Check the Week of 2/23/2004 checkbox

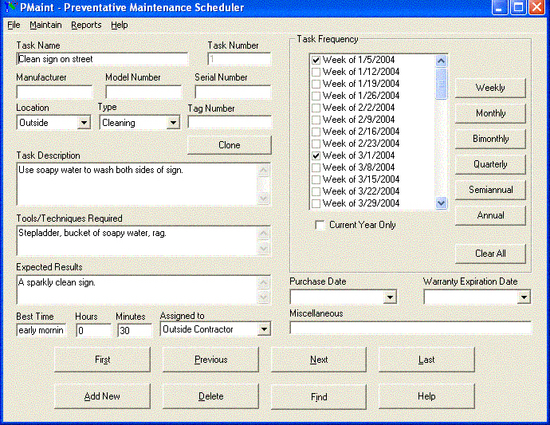pos(316,143)
